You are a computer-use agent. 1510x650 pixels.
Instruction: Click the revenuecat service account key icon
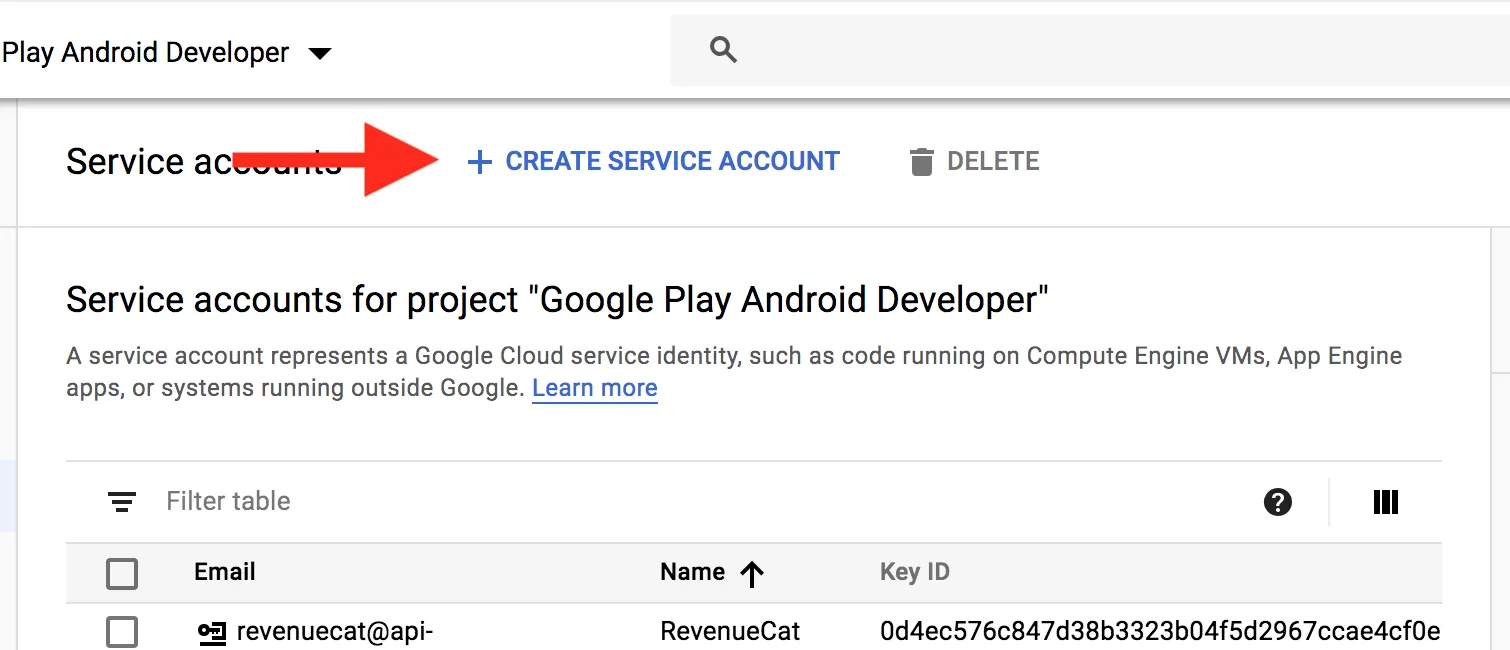[x=211, y=632]
